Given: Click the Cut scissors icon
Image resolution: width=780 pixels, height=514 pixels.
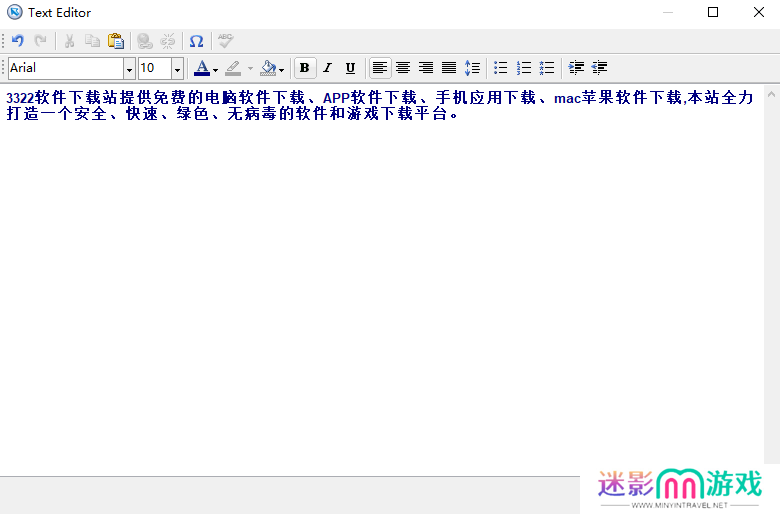Looking at the screenshot, I should pos(69,41).
